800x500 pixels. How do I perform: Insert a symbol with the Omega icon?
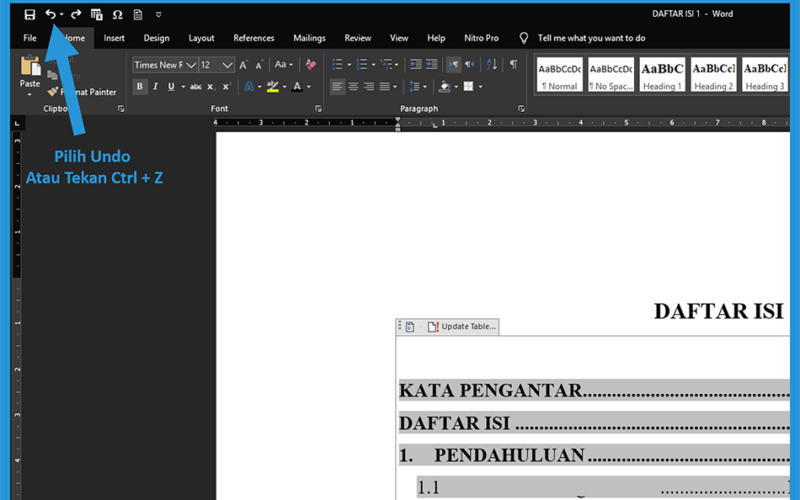click(x=117, y=14)
